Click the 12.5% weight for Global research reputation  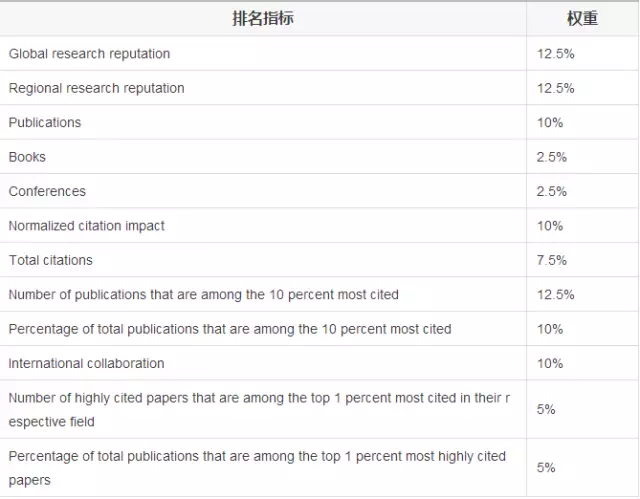tap(555, 54)
